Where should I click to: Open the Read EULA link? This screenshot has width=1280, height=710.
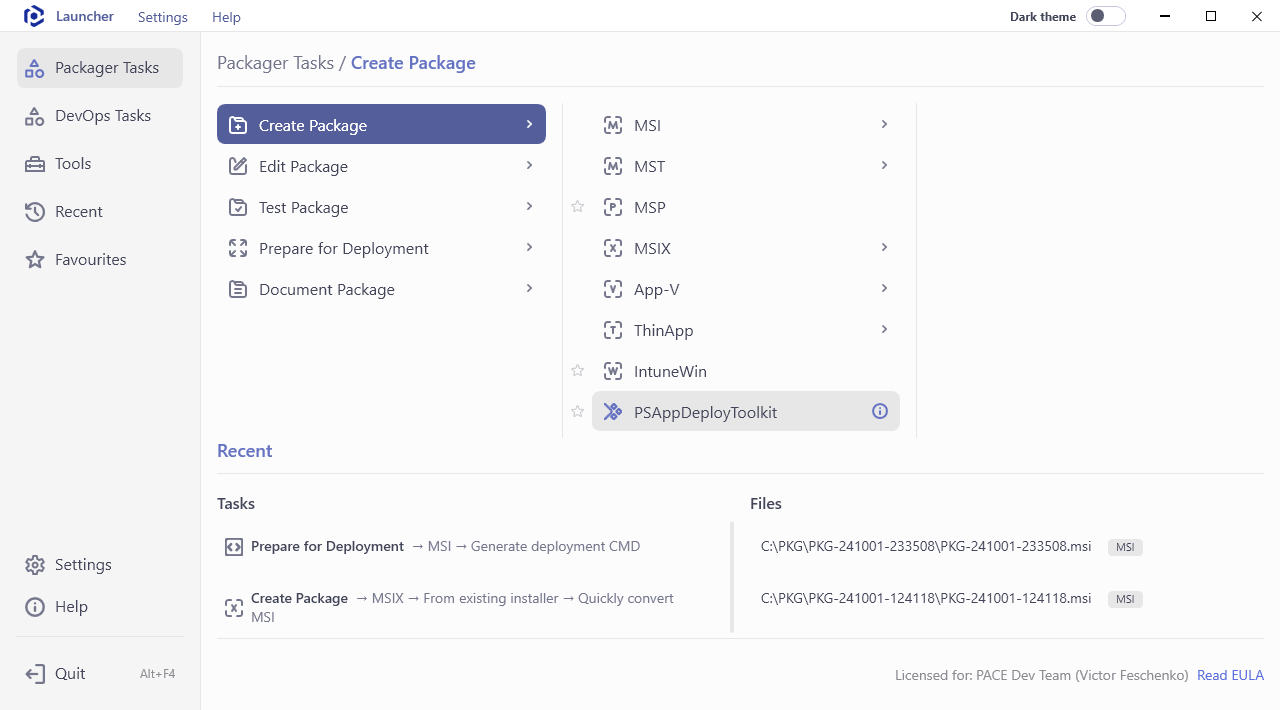pos(1230,675)
